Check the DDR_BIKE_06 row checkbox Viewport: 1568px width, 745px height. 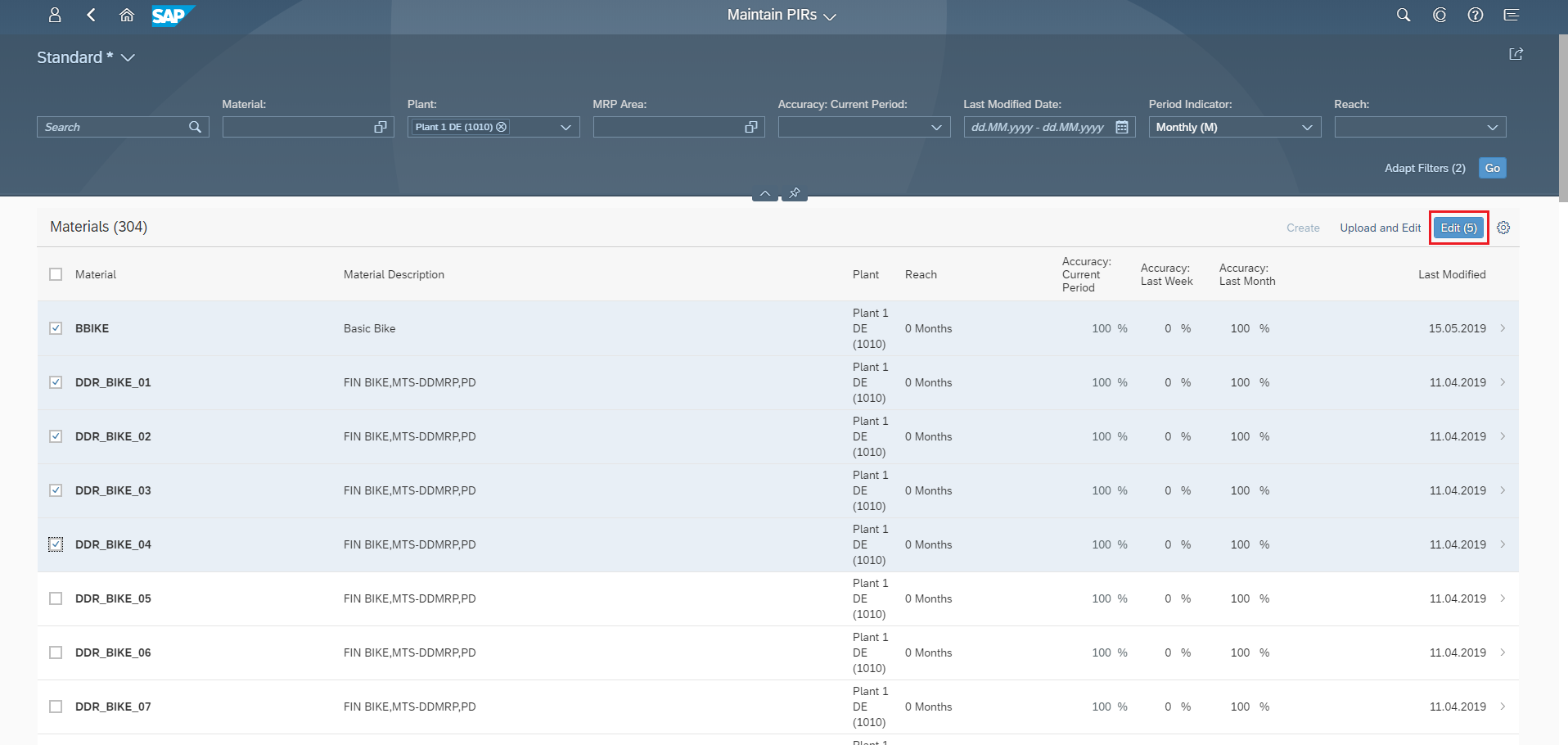(56, 652)
